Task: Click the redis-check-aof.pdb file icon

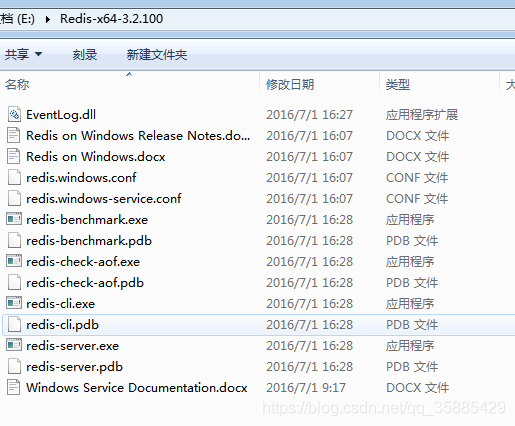Action: 14,283
